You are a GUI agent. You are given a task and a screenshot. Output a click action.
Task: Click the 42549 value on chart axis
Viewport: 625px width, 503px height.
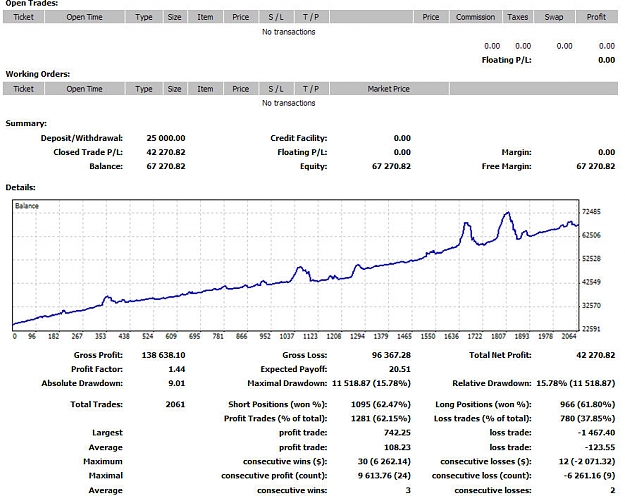coord(591,282)
